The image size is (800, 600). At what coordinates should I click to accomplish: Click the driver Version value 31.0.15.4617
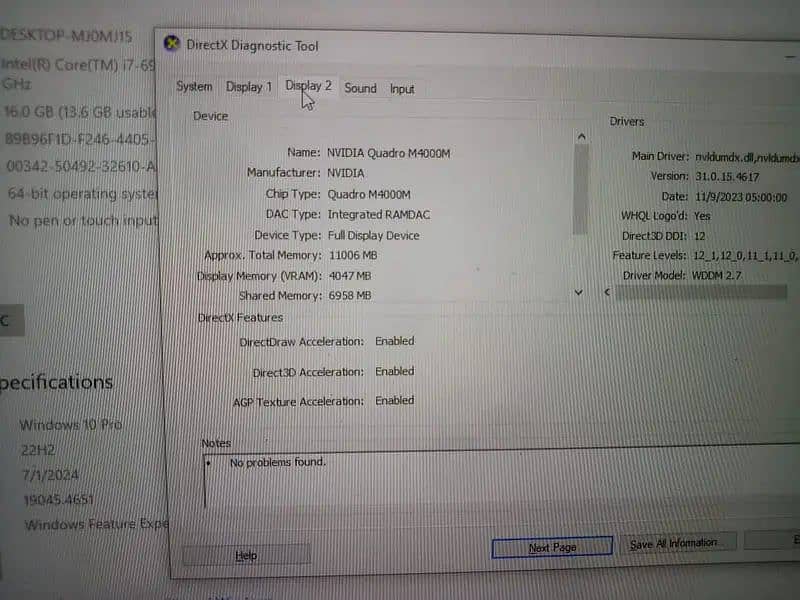click(x=732, y=176)
